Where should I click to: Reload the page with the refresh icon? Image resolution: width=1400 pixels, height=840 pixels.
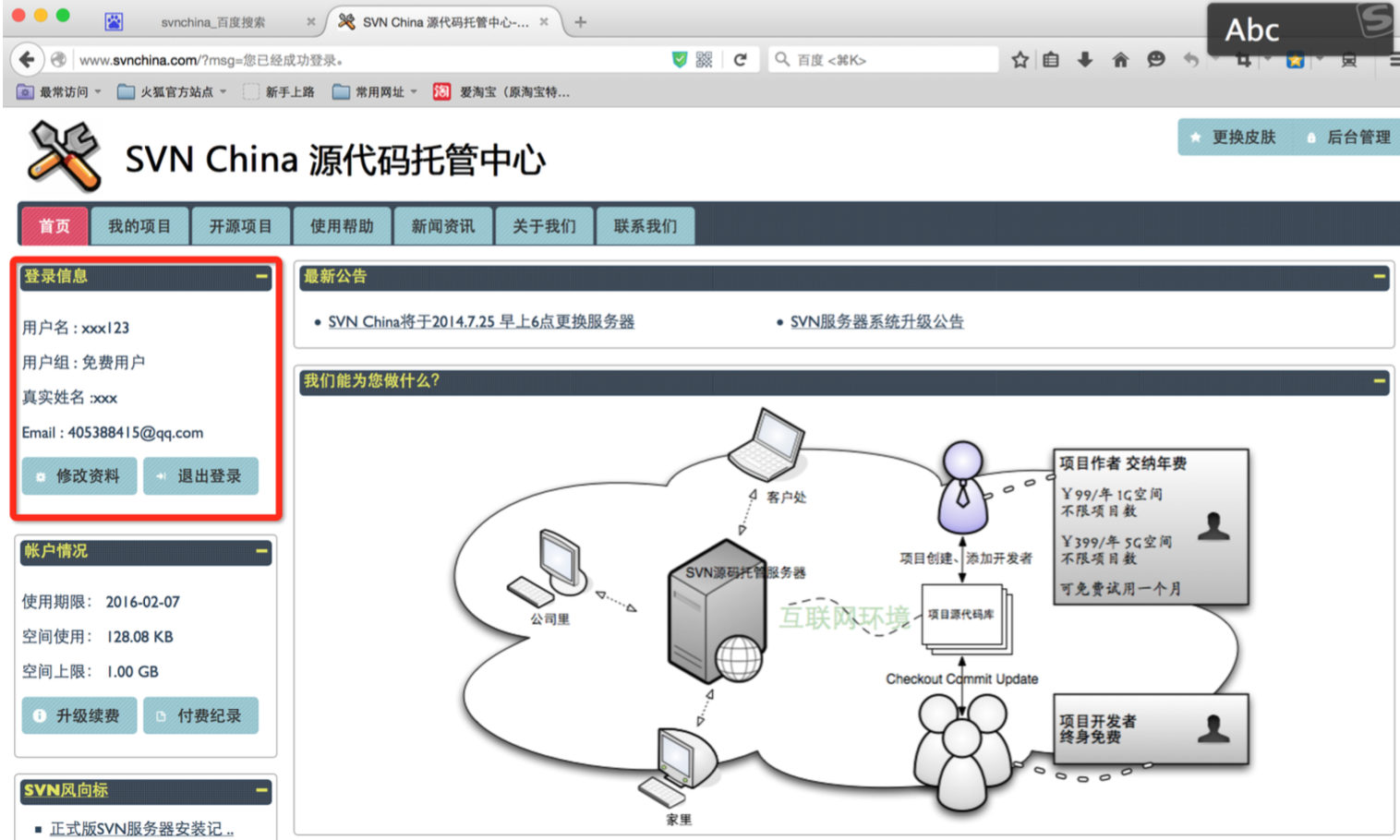coord(740,60)
